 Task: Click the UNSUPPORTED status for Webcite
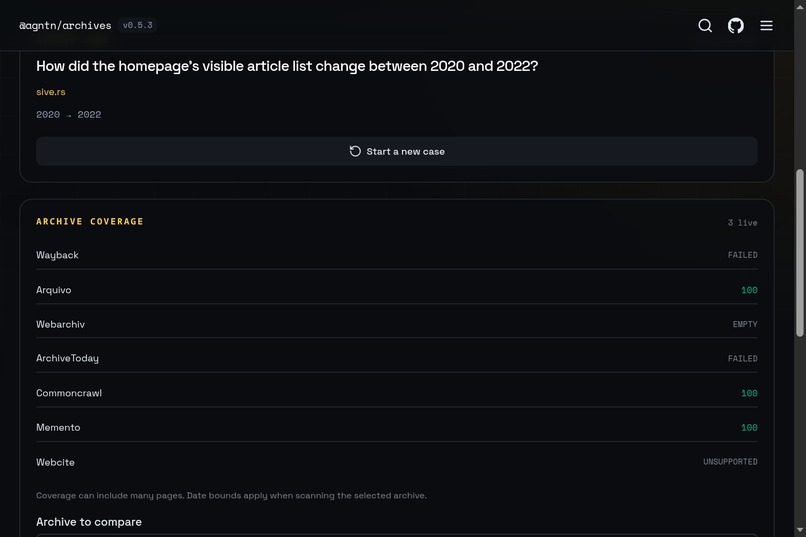[730, 462]
